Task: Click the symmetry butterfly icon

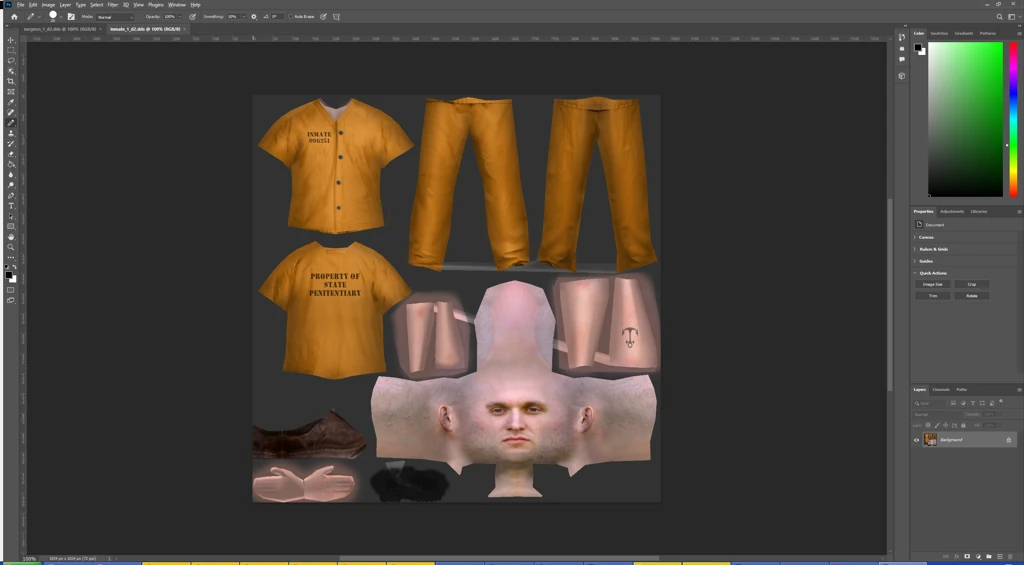Action: (336, 17)
